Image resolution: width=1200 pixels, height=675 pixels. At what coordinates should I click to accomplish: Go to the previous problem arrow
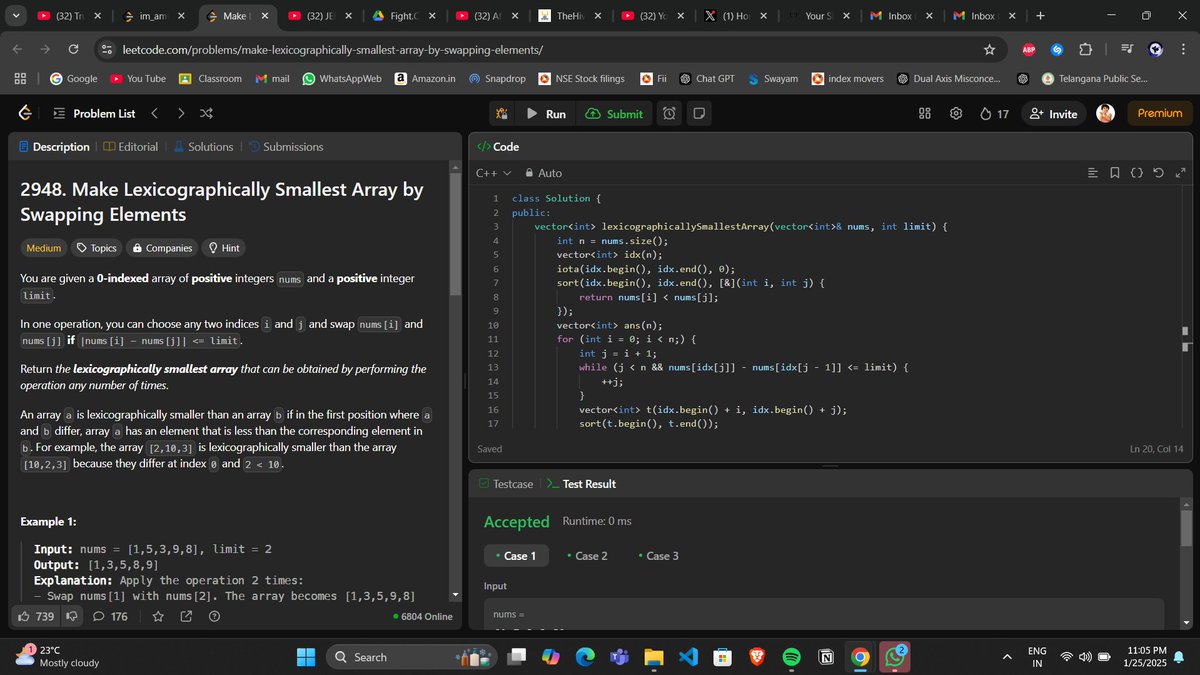click(x=154, y=113)
